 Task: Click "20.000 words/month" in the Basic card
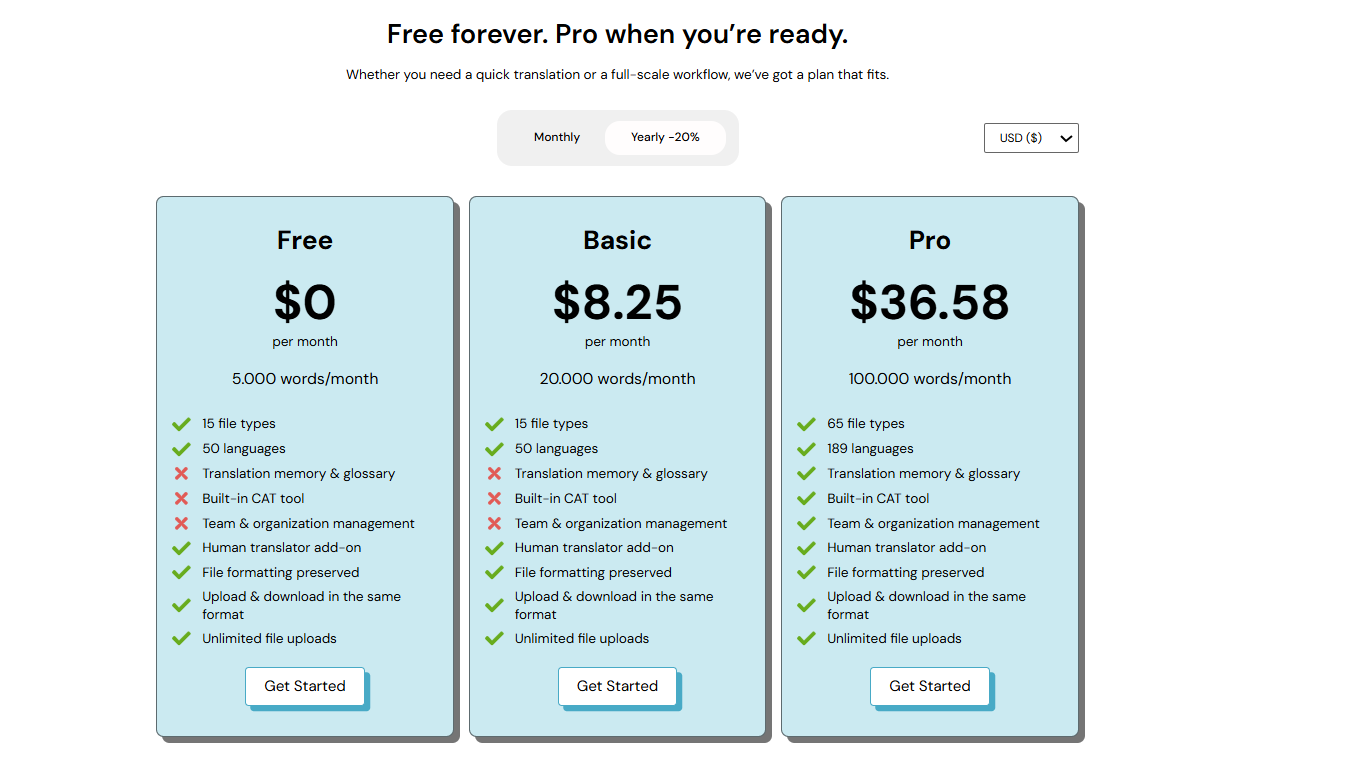coord(617,378)
